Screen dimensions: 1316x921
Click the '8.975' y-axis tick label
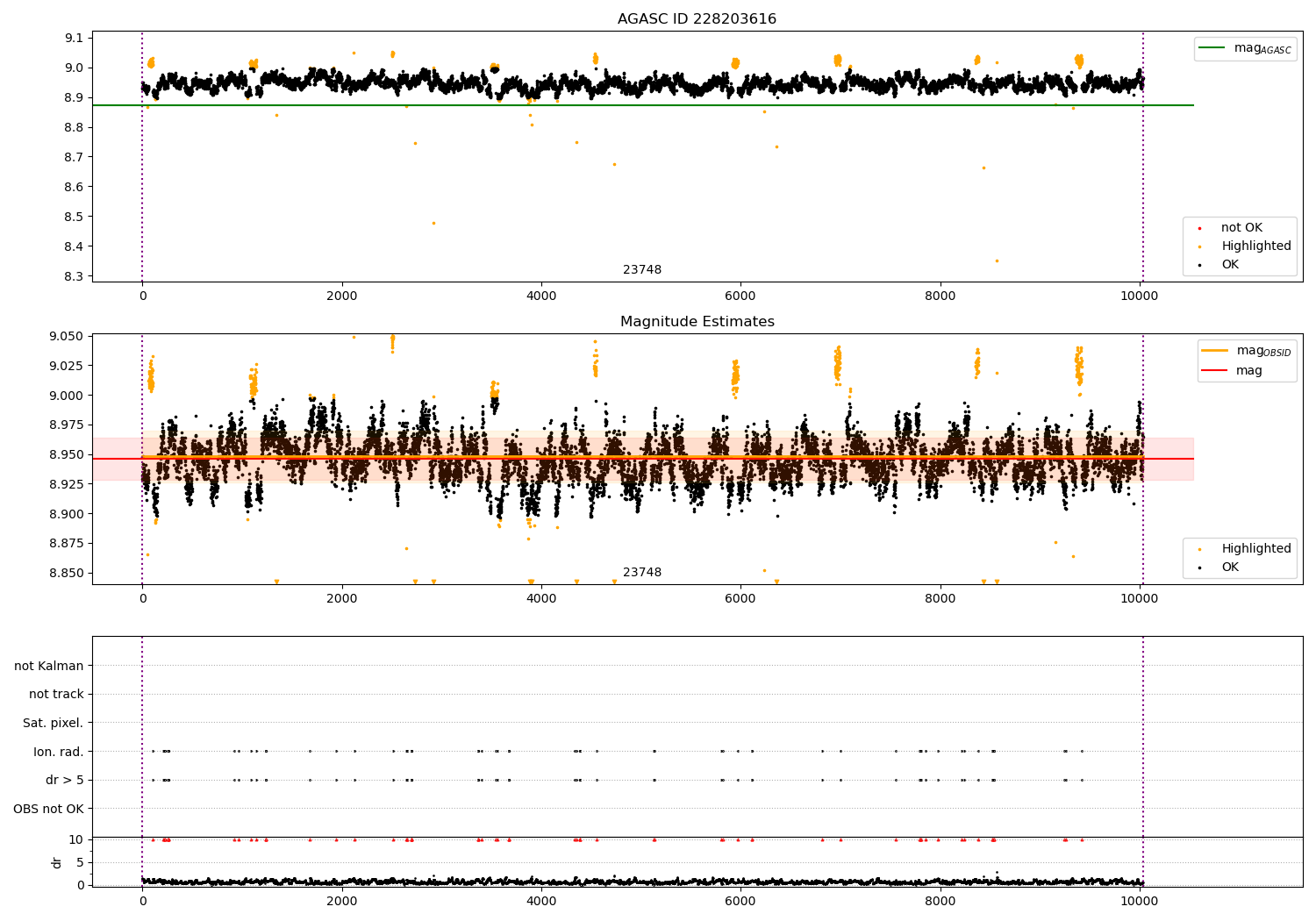click(67, 425)
